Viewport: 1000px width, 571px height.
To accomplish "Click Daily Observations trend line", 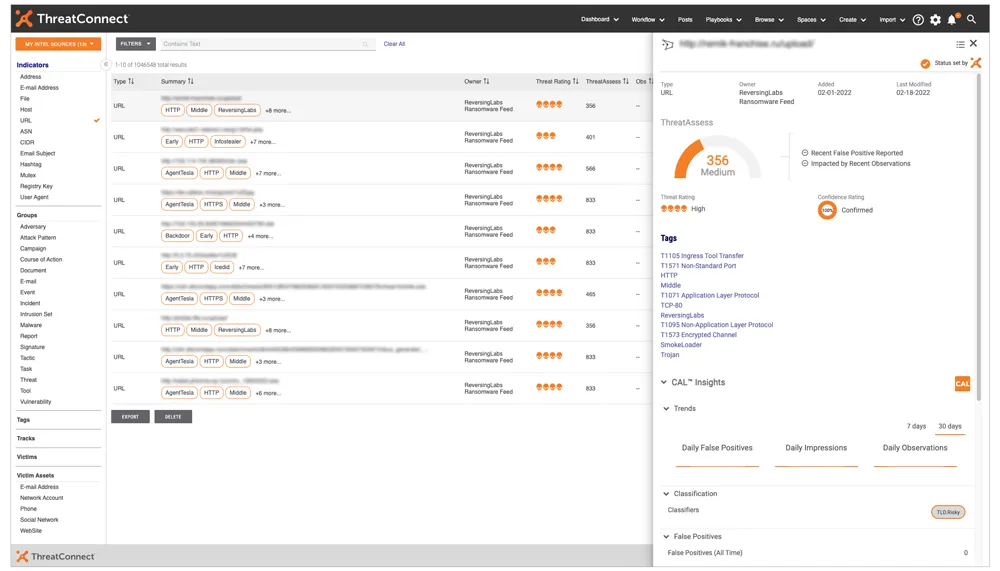I will coord(915,466).
